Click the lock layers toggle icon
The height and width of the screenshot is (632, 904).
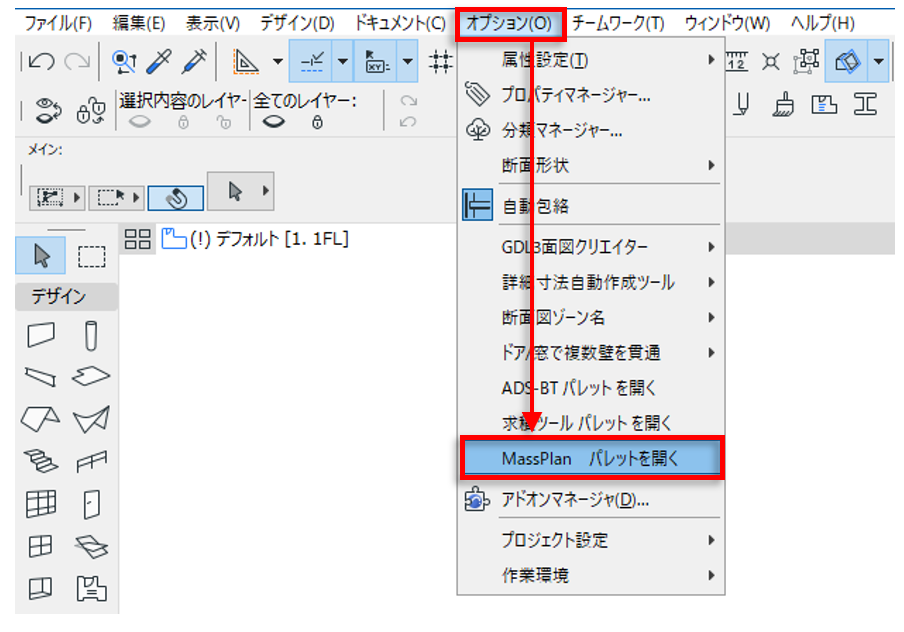(x=91, y=111)
